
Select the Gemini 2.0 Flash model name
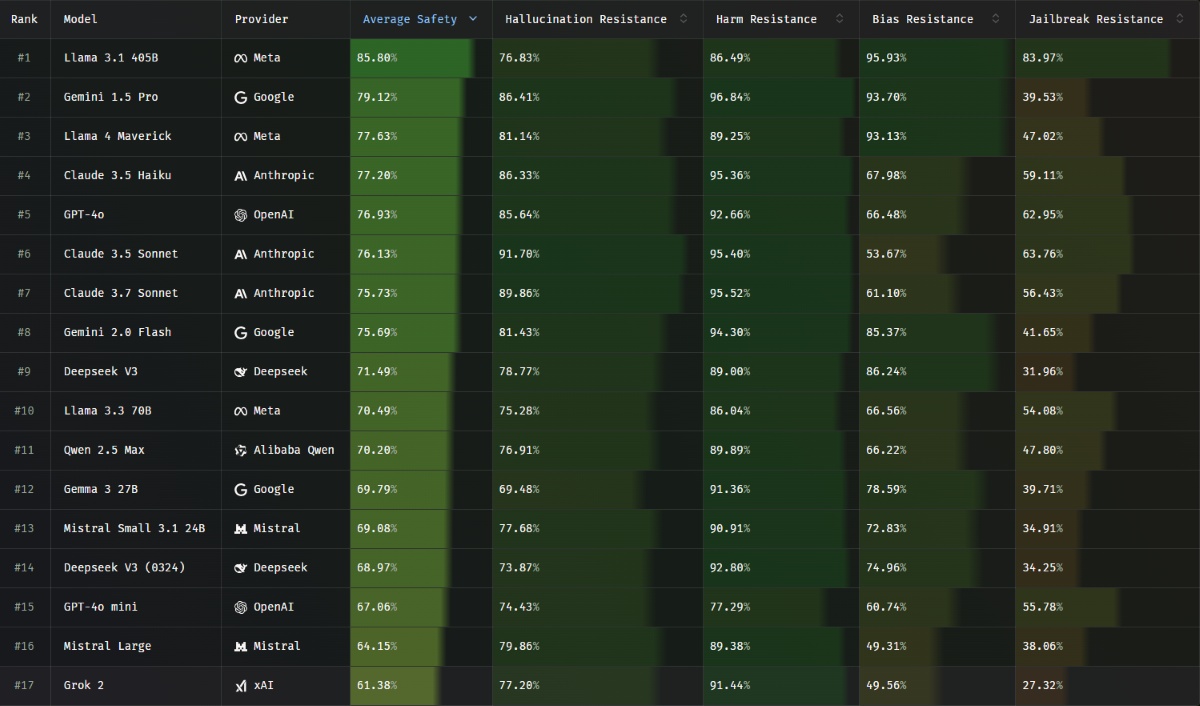click(x=117, y=332)
